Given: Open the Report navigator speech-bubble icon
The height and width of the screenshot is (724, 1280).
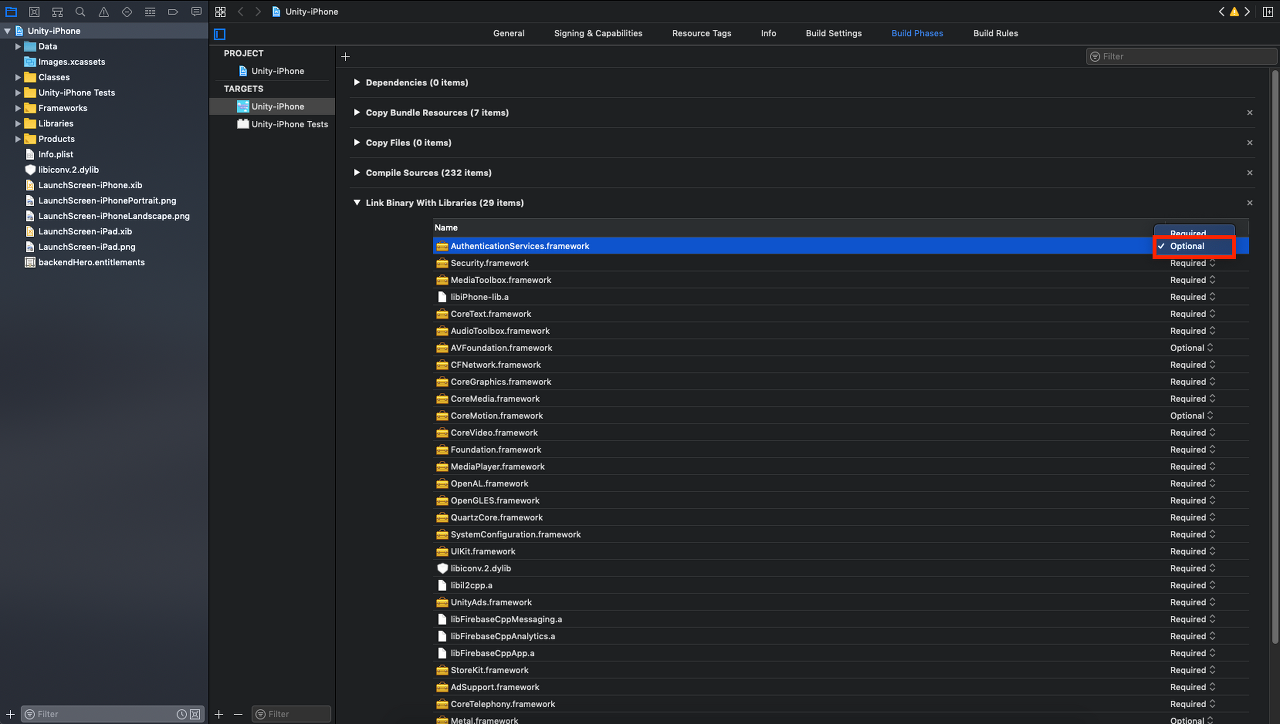Looking at the screenshot, I should tap(195, 12).
